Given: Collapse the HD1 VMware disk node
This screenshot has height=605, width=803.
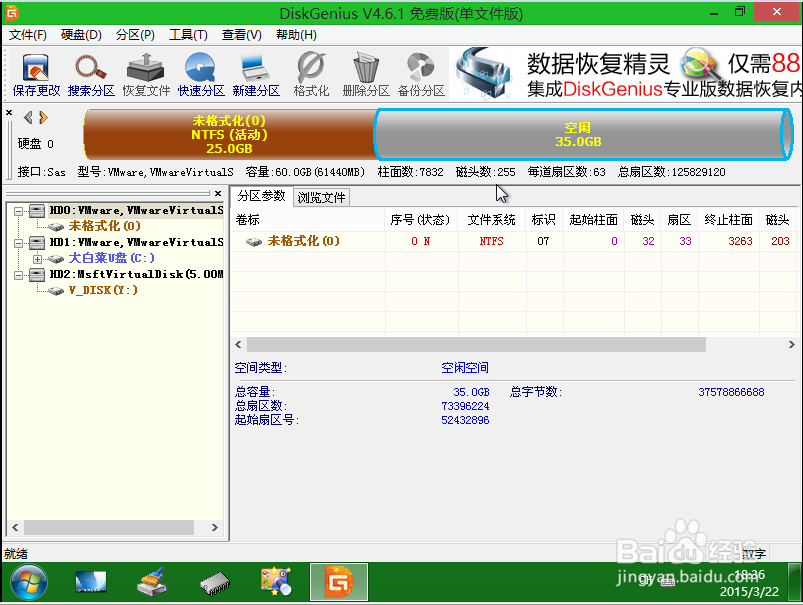Looking at the screenshot, I should (x=18, y=243).
